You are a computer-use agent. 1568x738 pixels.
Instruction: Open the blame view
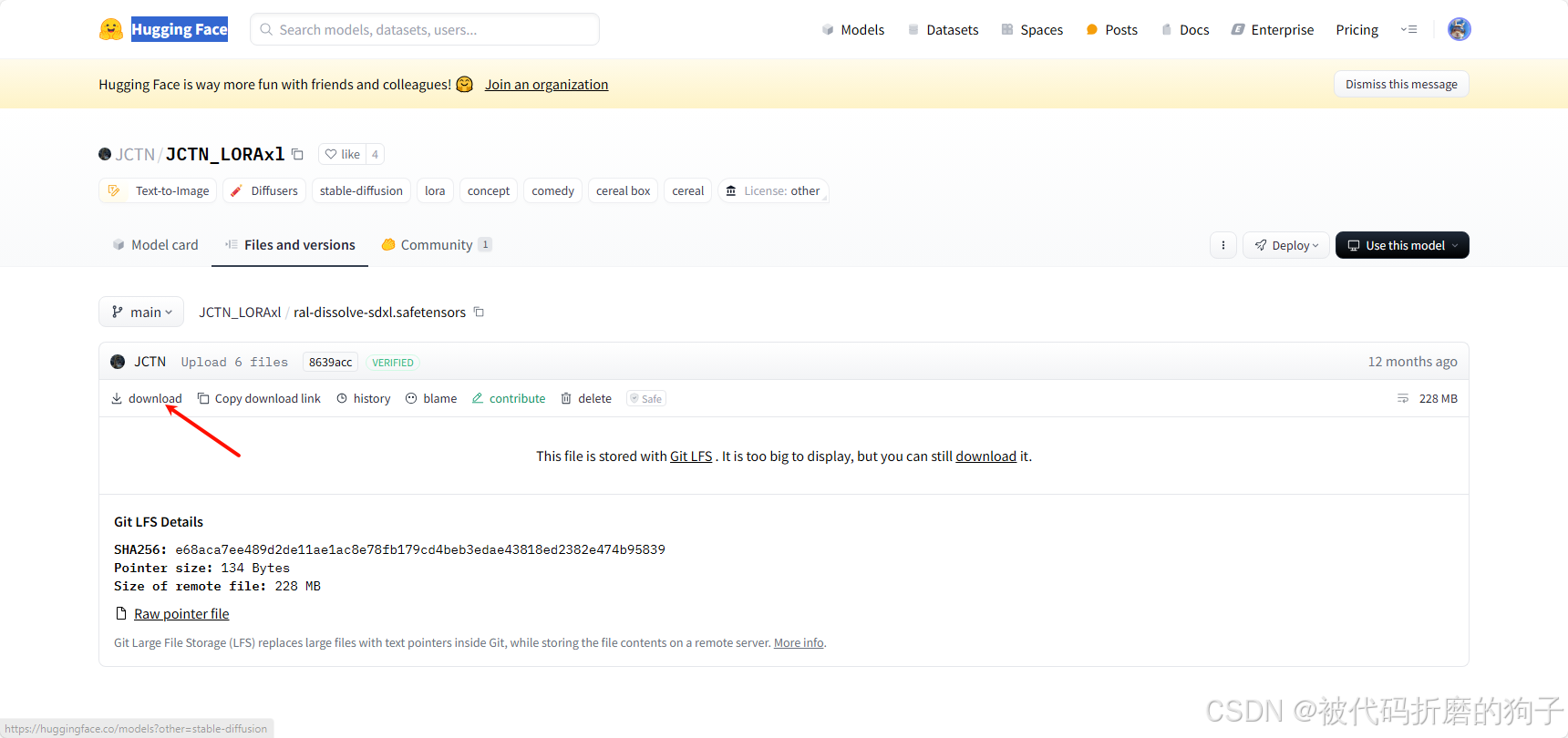click(431, 398)
